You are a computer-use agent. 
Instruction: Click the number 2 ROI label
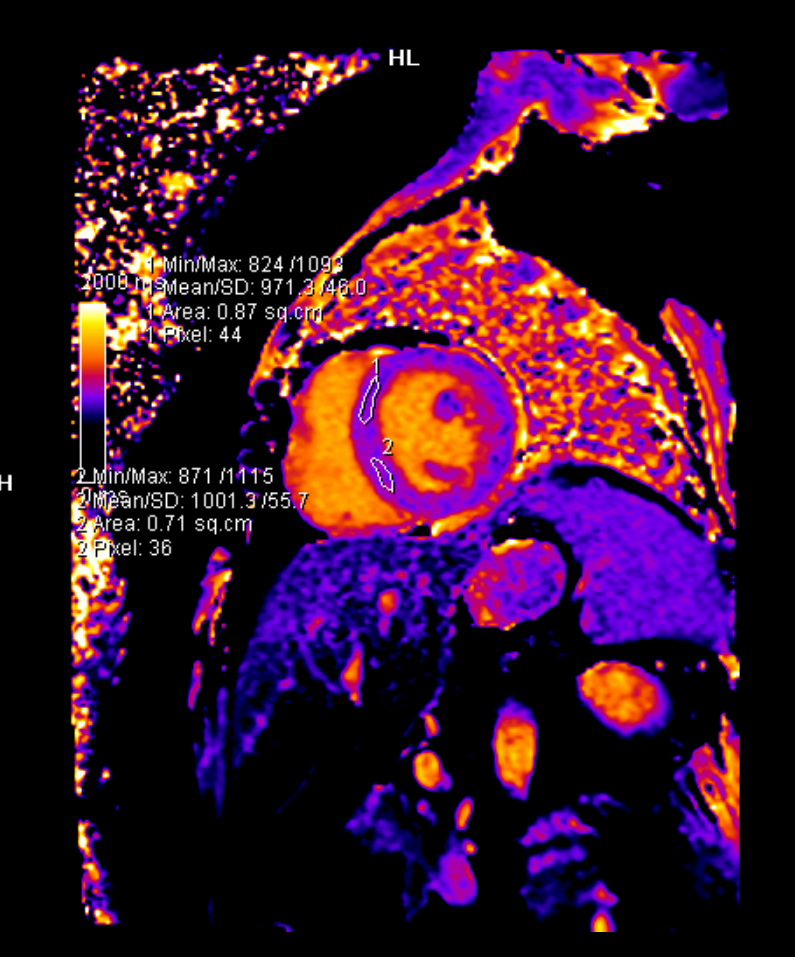[388, 445]
